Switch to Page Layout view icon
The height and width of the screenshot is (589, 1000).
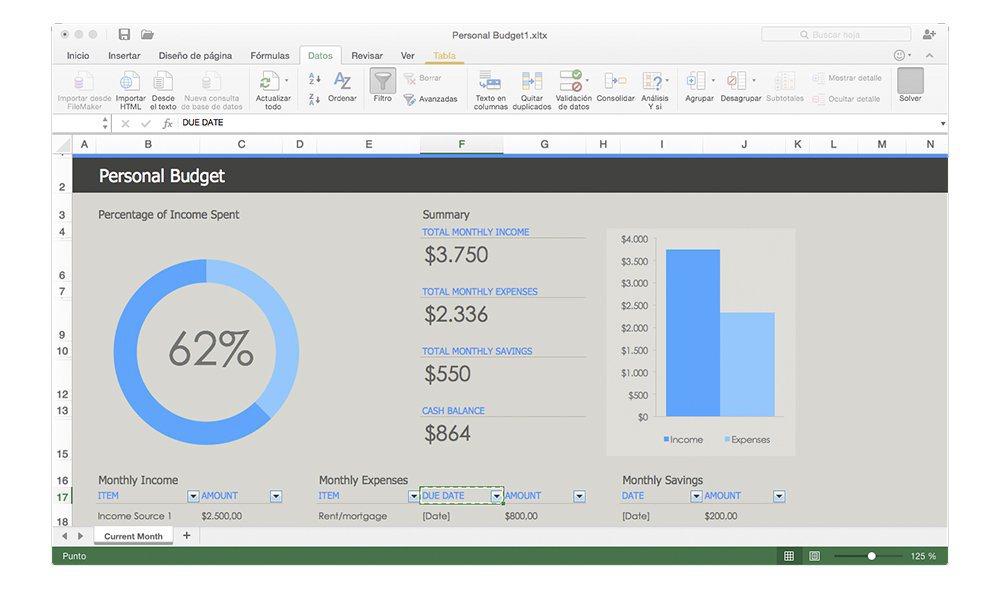(x=814, y=556)
